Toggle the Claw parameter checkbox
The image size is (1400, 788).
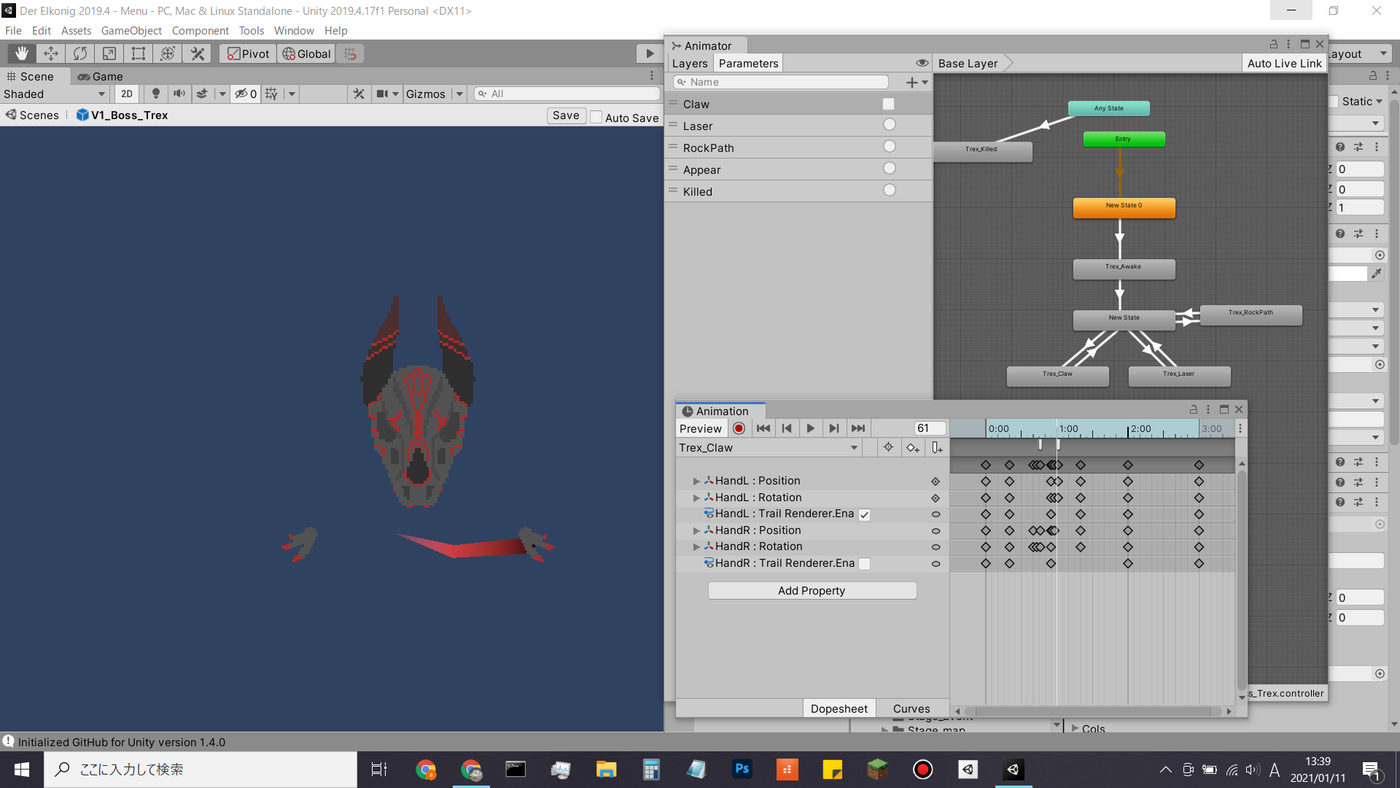pyautogui.click(x=888, y=104)
